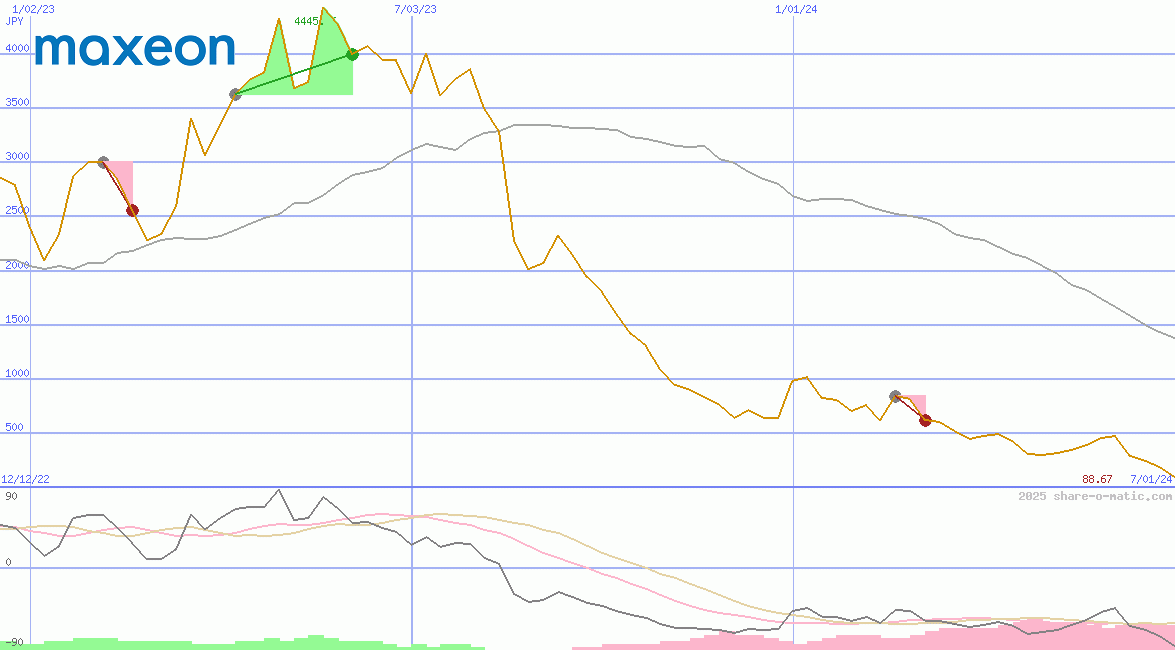Viewport: 1175px width, 650px height.
Task: Click the 88.67 latest price readout
Action: 1096,479
